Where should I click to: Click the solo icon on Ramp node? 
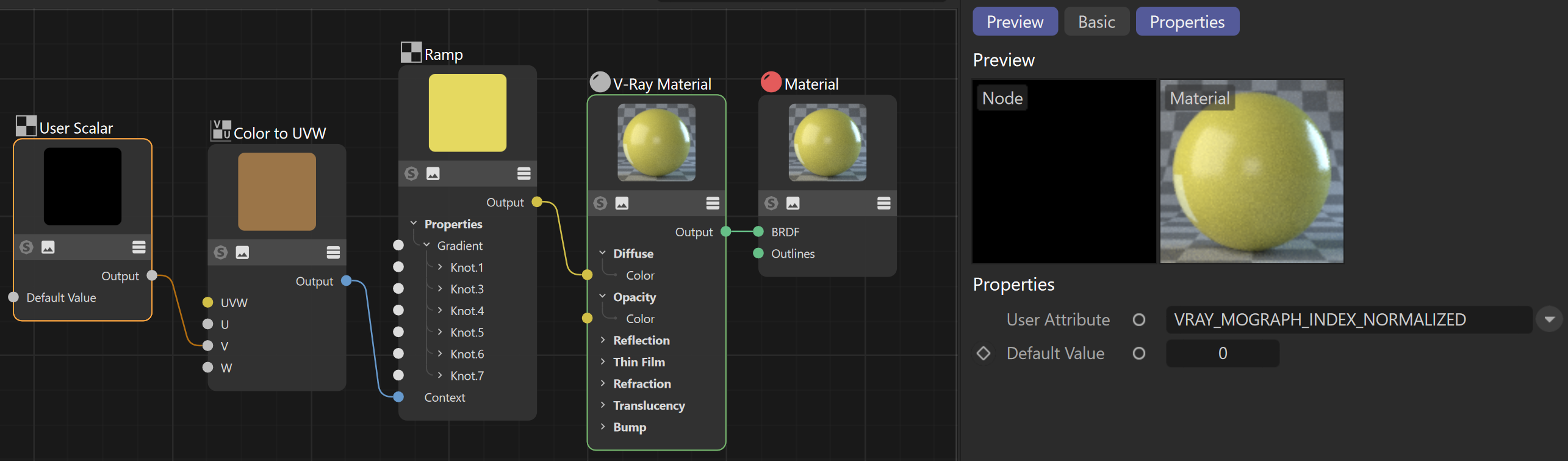[411, 174]
